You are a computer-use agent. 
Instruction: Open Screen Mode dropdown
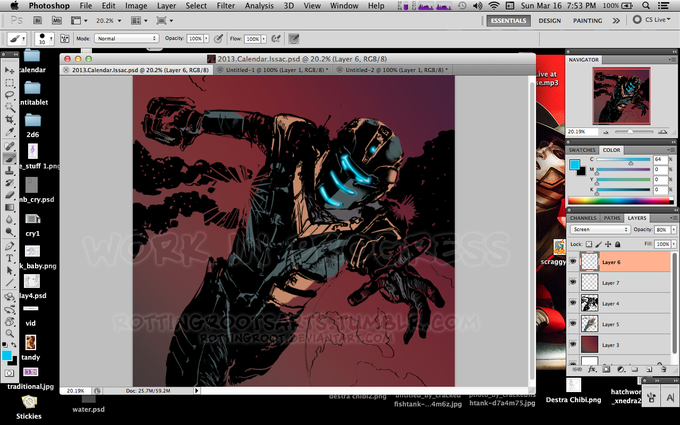point(165,20)
